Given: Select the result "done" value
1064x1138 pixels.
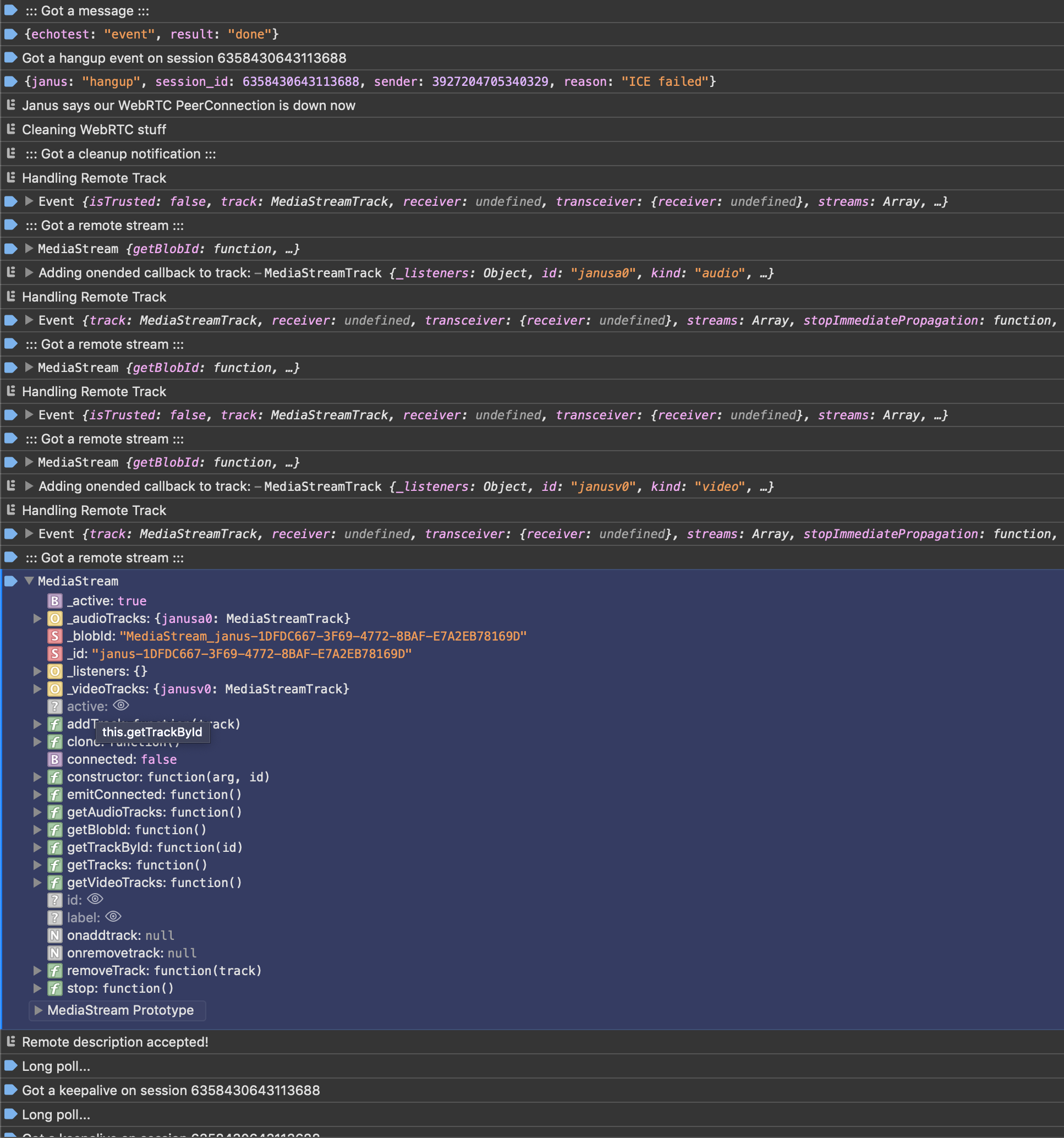Looking at the screenshot, I should coord(250,34).
